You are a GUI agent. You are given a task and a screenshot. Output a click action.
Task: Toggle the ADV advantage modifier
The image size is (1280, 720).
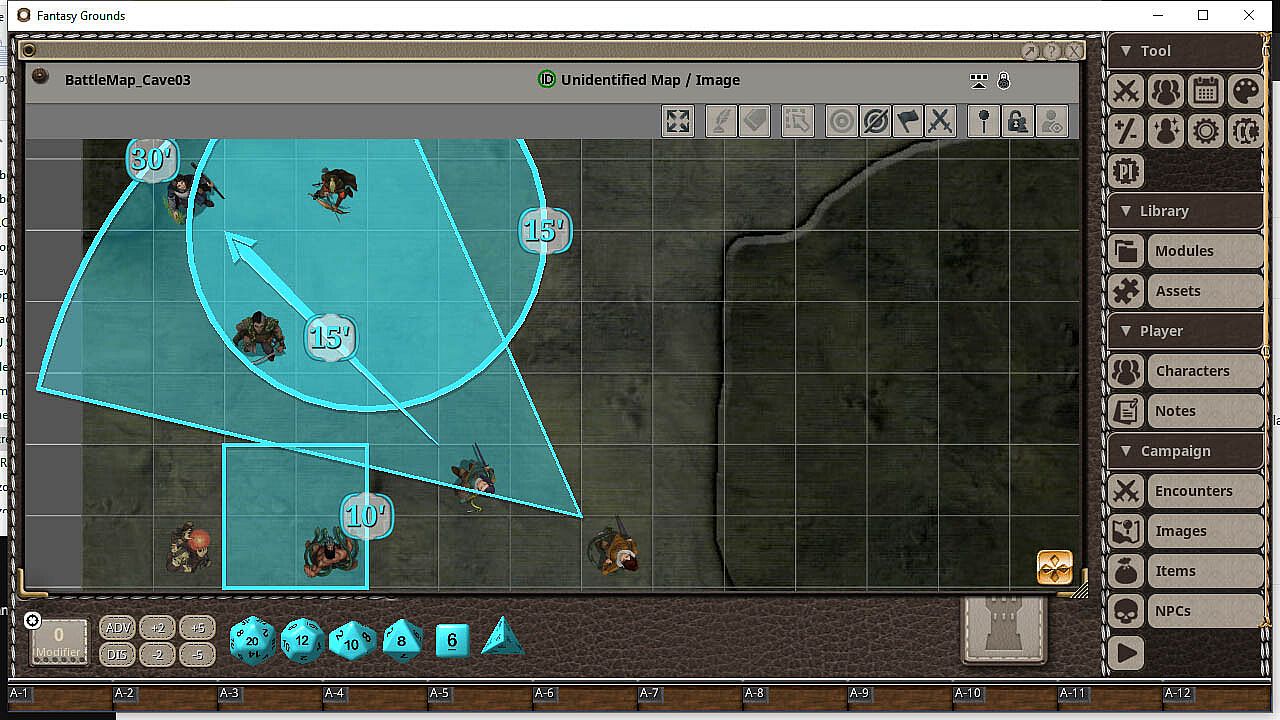[x=118, y=628]
